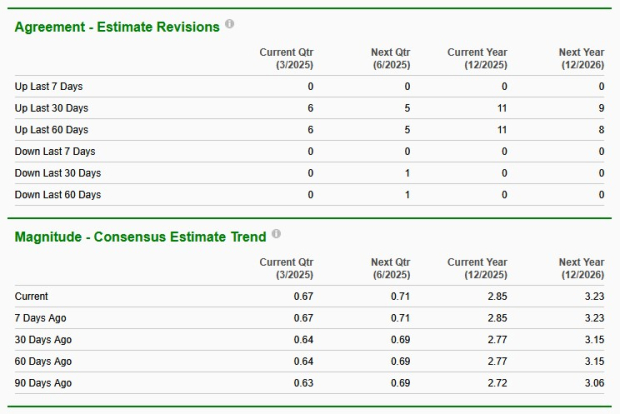Click 'Up Last 7 Days' row label

[49, 86]
